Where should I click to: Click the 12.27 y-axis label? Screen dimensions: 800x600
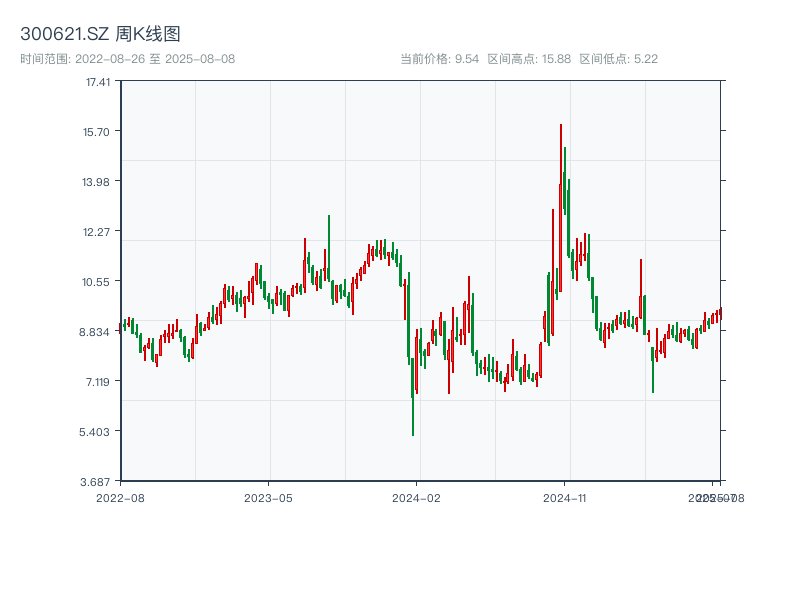tap(97, 231)
